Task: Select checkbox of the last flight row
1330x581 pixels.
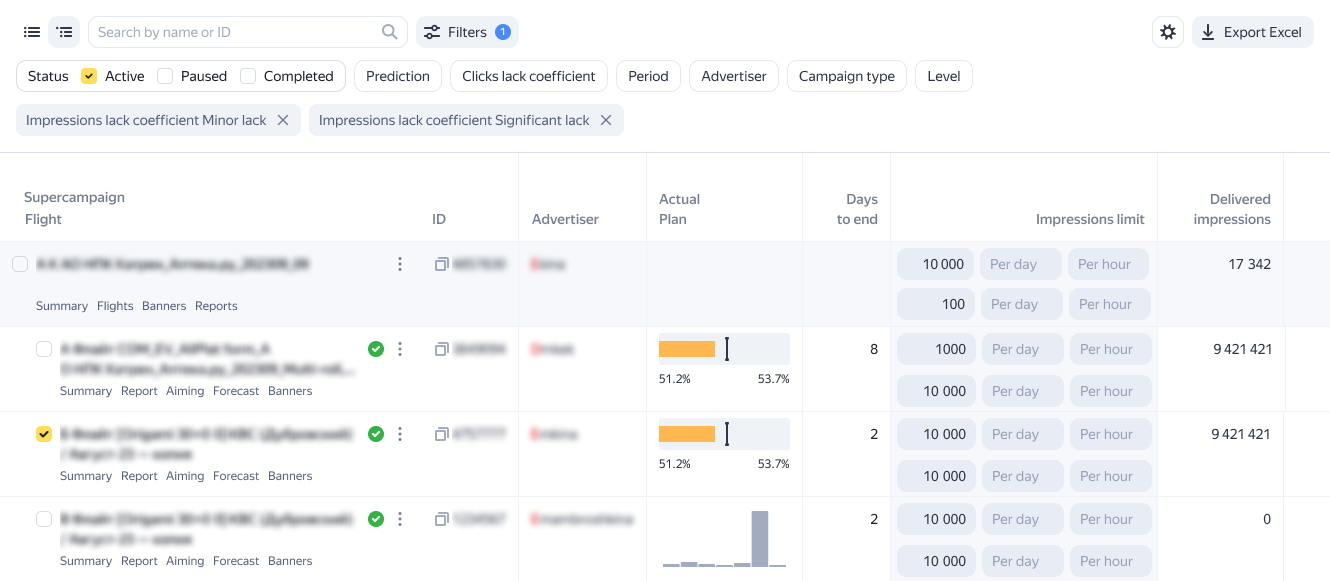Action: 44,519
